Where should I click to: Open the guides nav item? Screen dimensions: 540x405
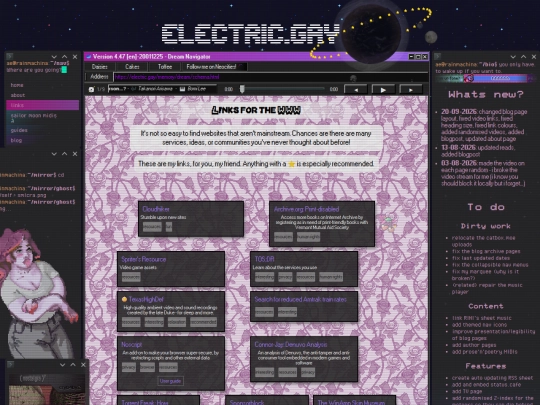click(19, 130)
